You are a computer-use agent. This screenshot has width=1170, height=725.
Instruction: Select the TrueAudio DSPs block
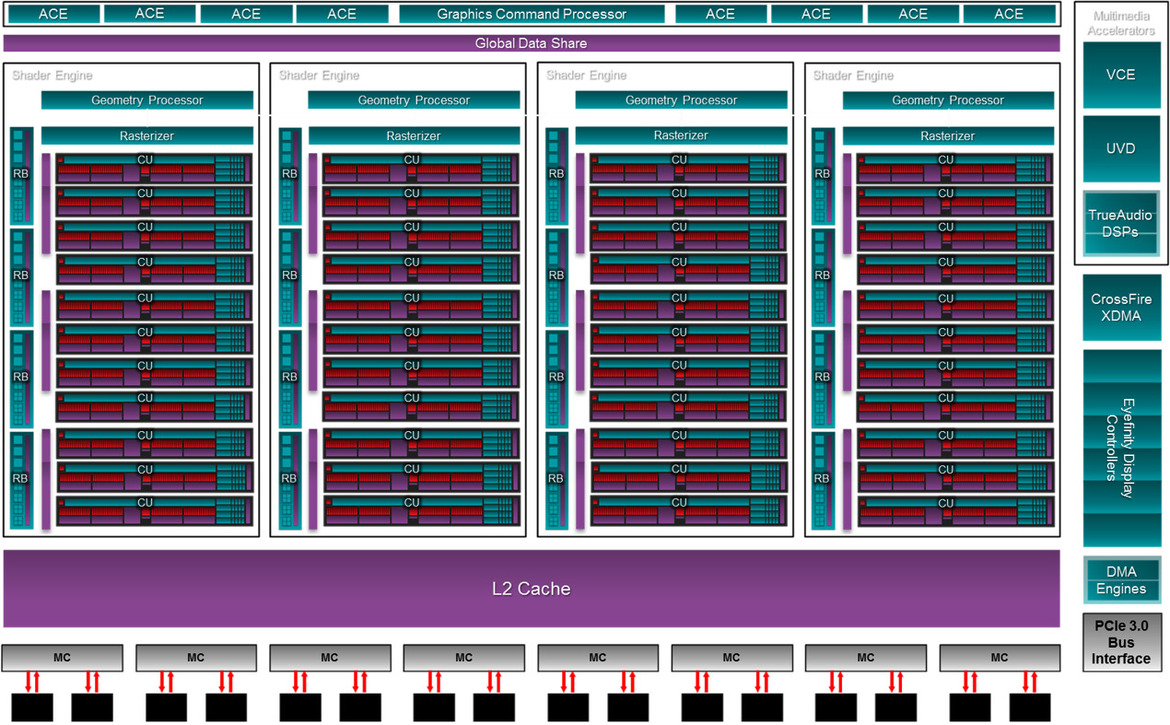point(1121,223)
